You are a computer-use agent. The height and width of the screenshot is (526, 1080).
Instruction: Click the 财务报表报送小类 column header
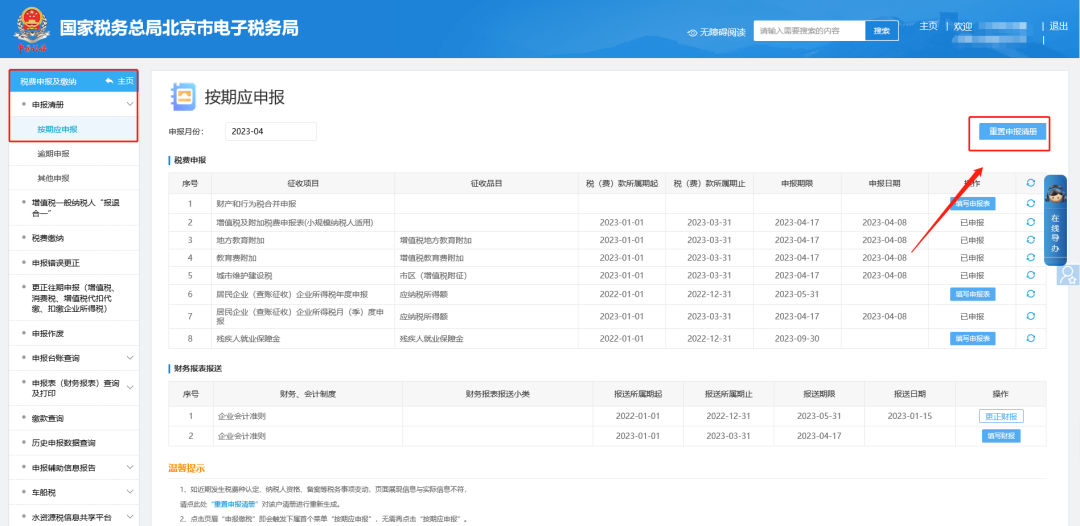pyautogui.click(x=497, y=394)
